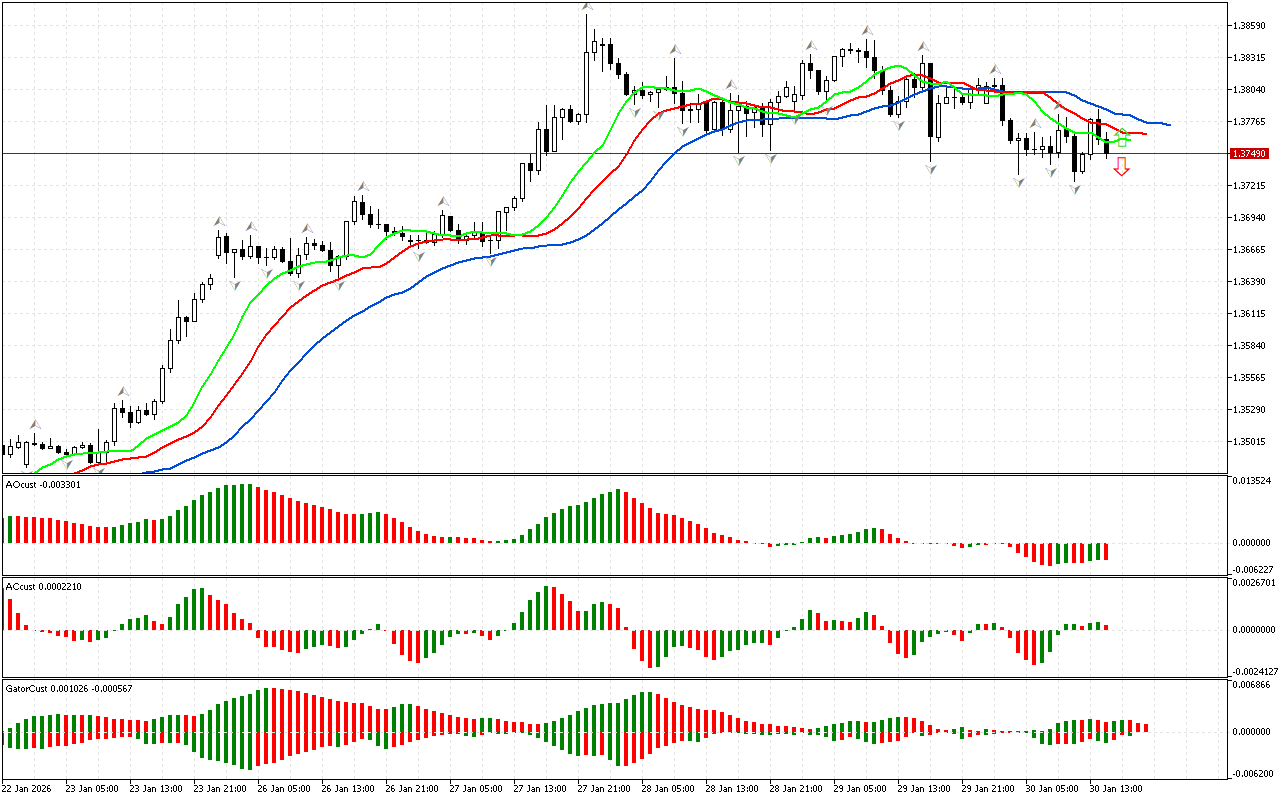The height and width of the screenshot is (800, 1280).
Task: Select the fractal arrow above the highest candle
Action: pyautogui.click(x=587, y=8)
